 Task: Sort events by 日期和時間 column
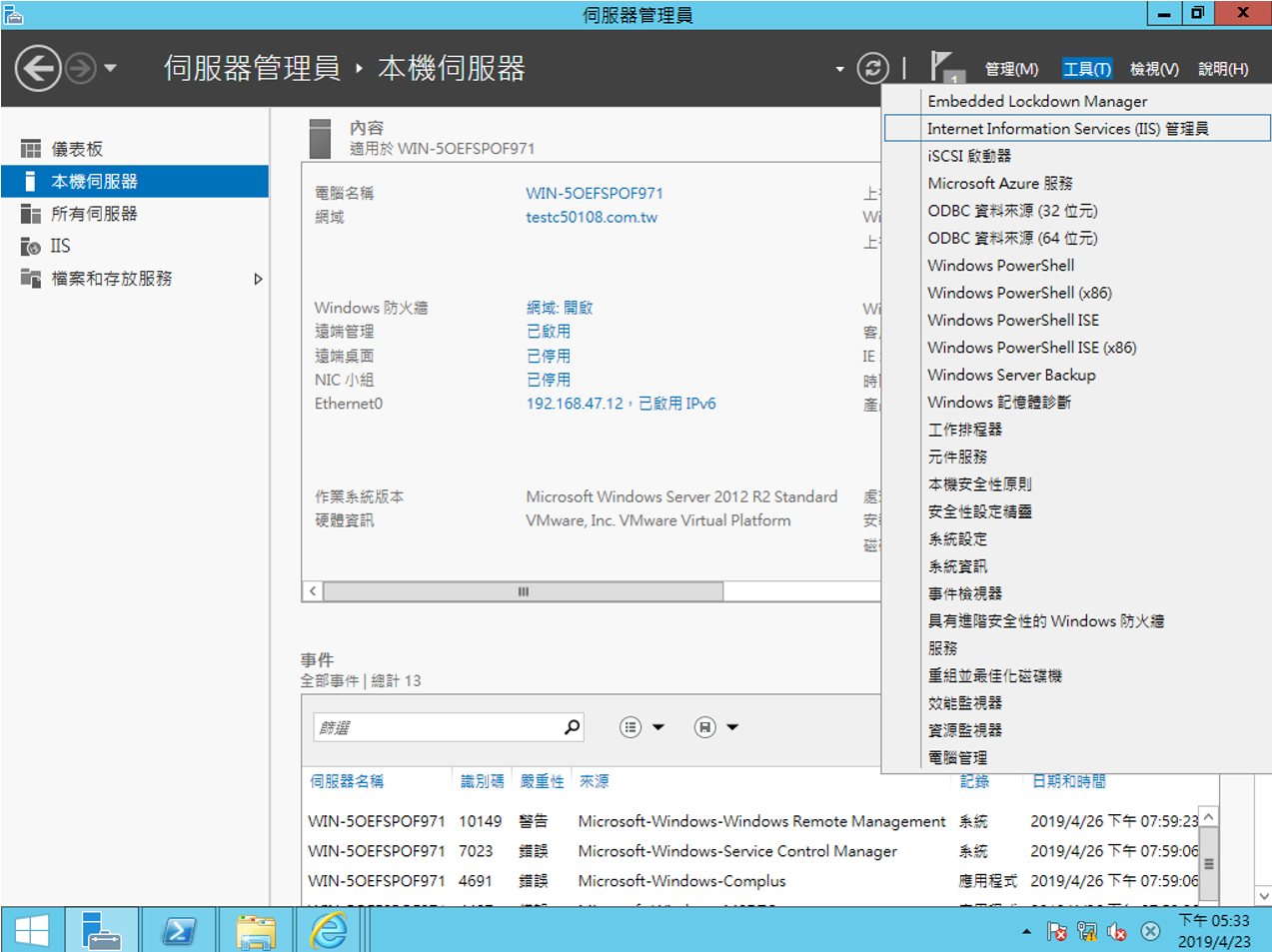1069,781
